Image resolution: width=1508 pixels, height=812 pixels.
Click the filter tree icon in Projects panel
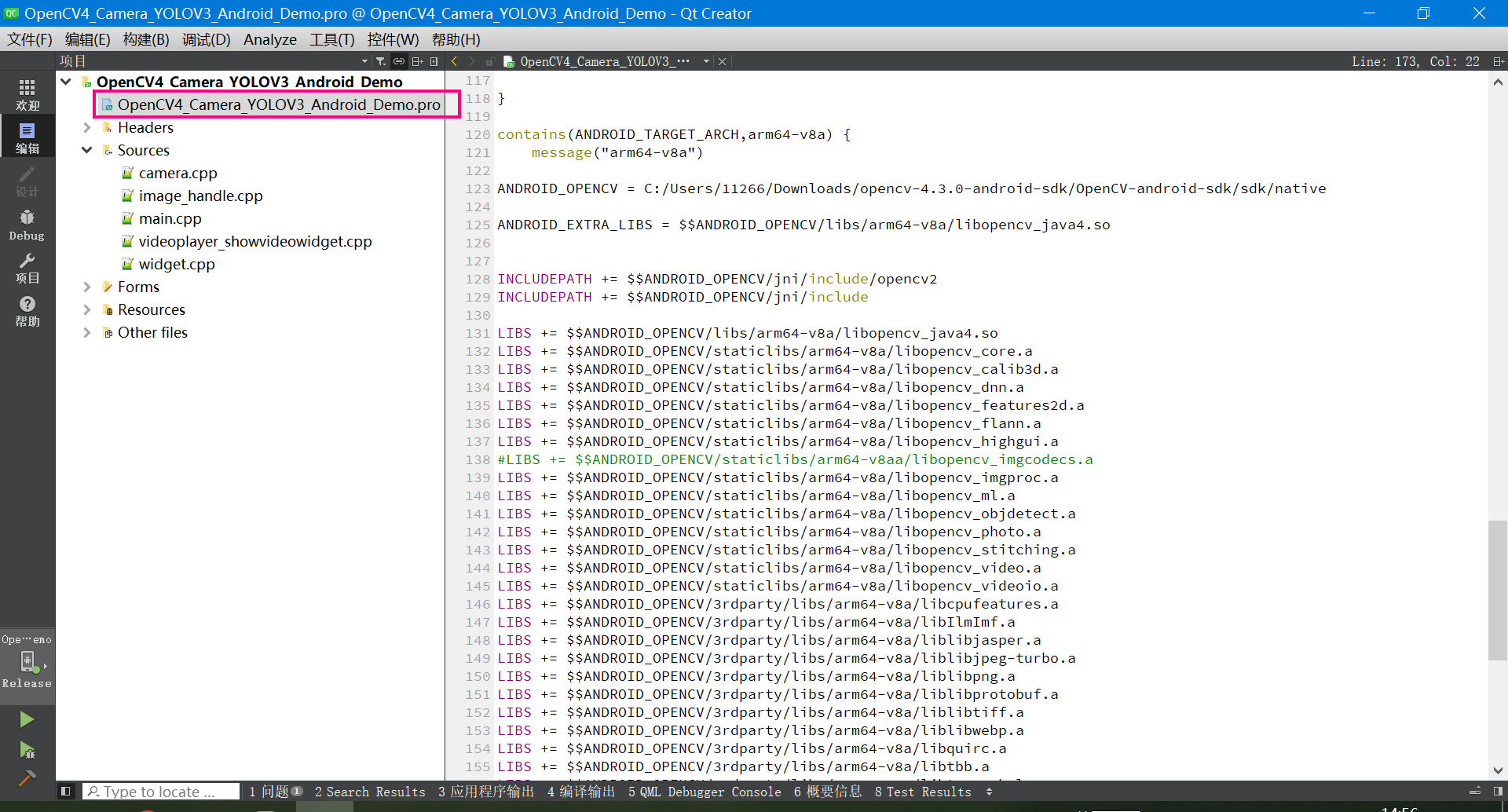point(381,61)
